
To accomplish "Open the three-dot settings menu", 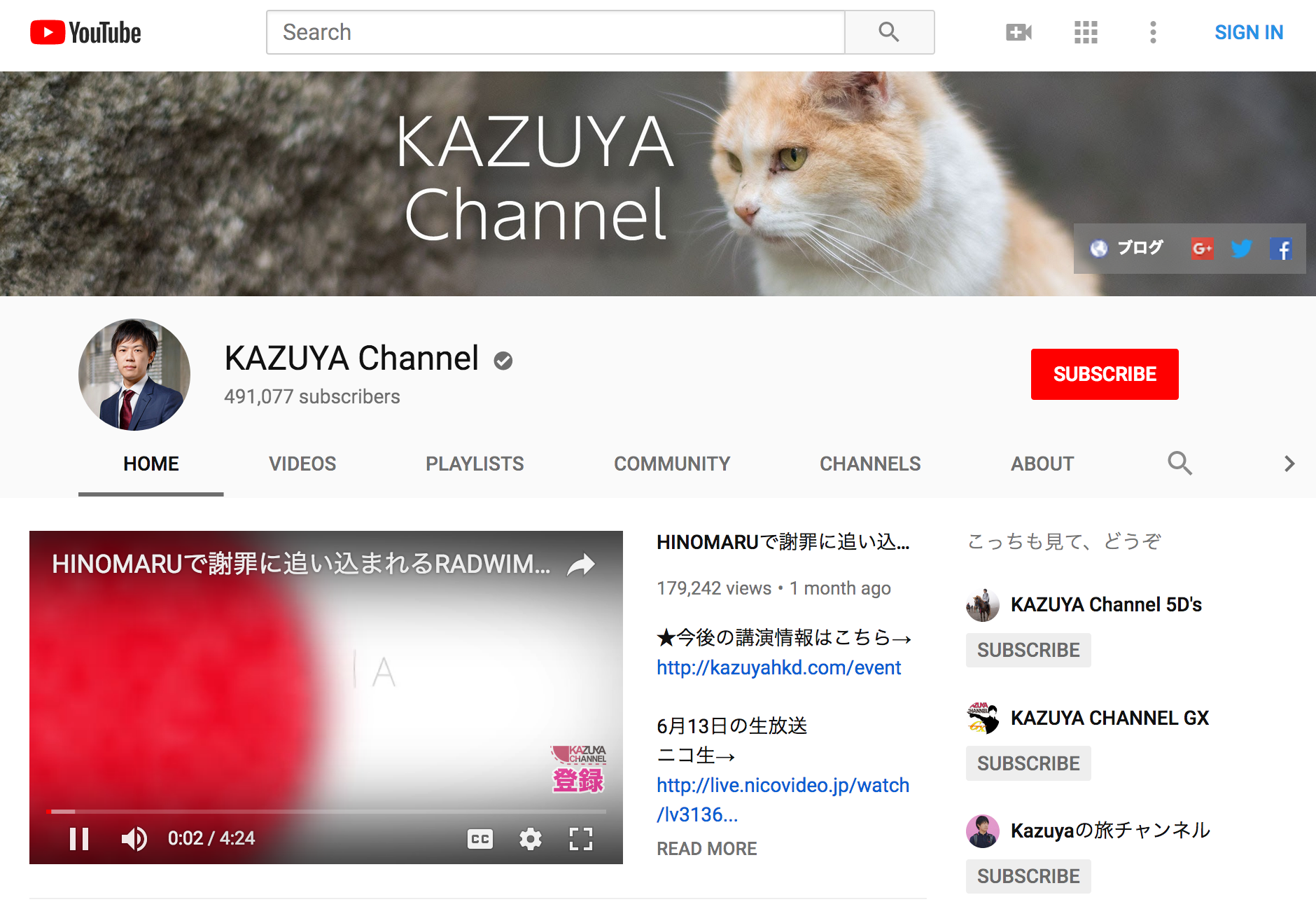I will tap(1153, 32).
